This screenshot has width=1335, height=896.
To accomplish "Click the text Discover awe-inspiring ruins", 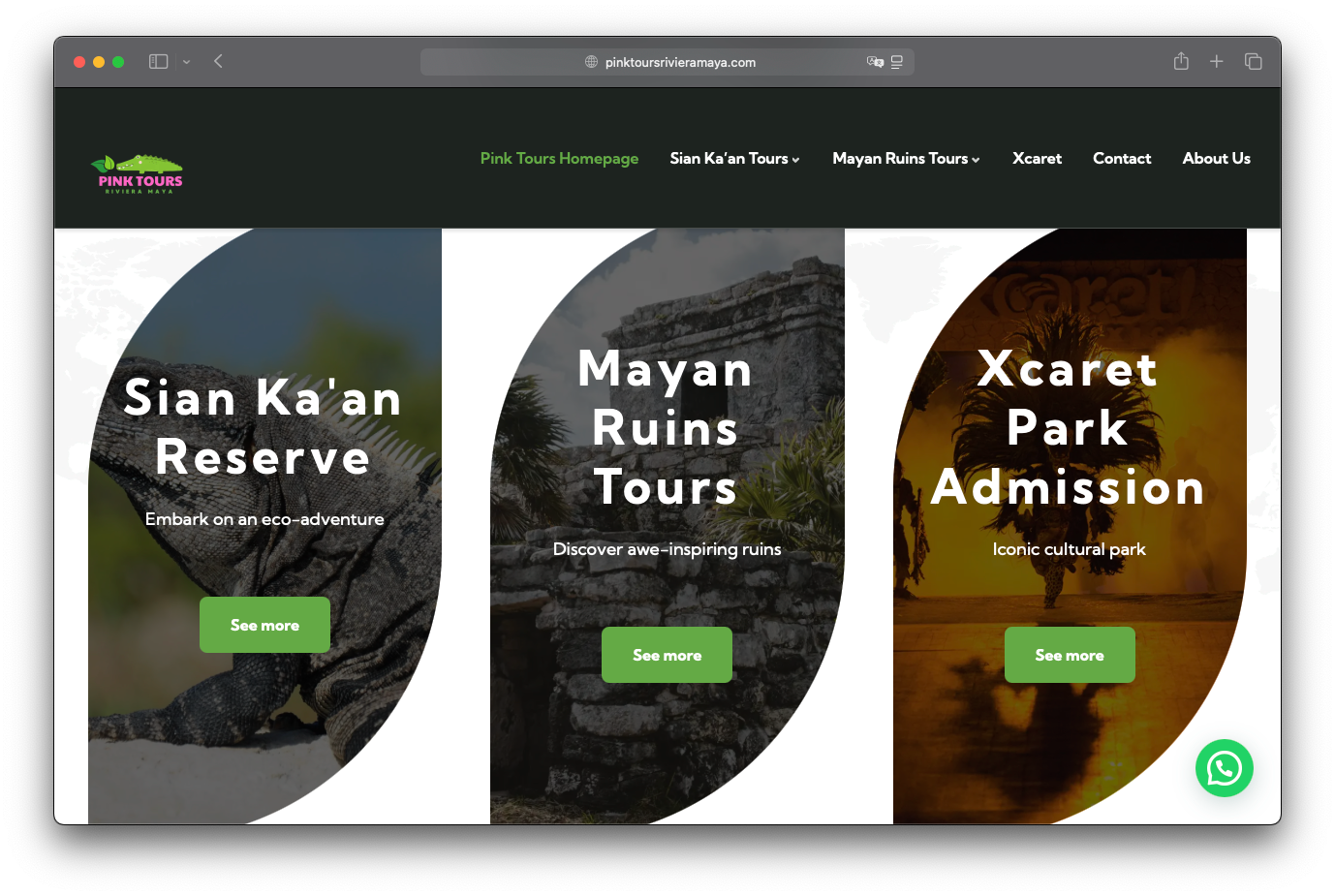I will [x=667, y=549].
